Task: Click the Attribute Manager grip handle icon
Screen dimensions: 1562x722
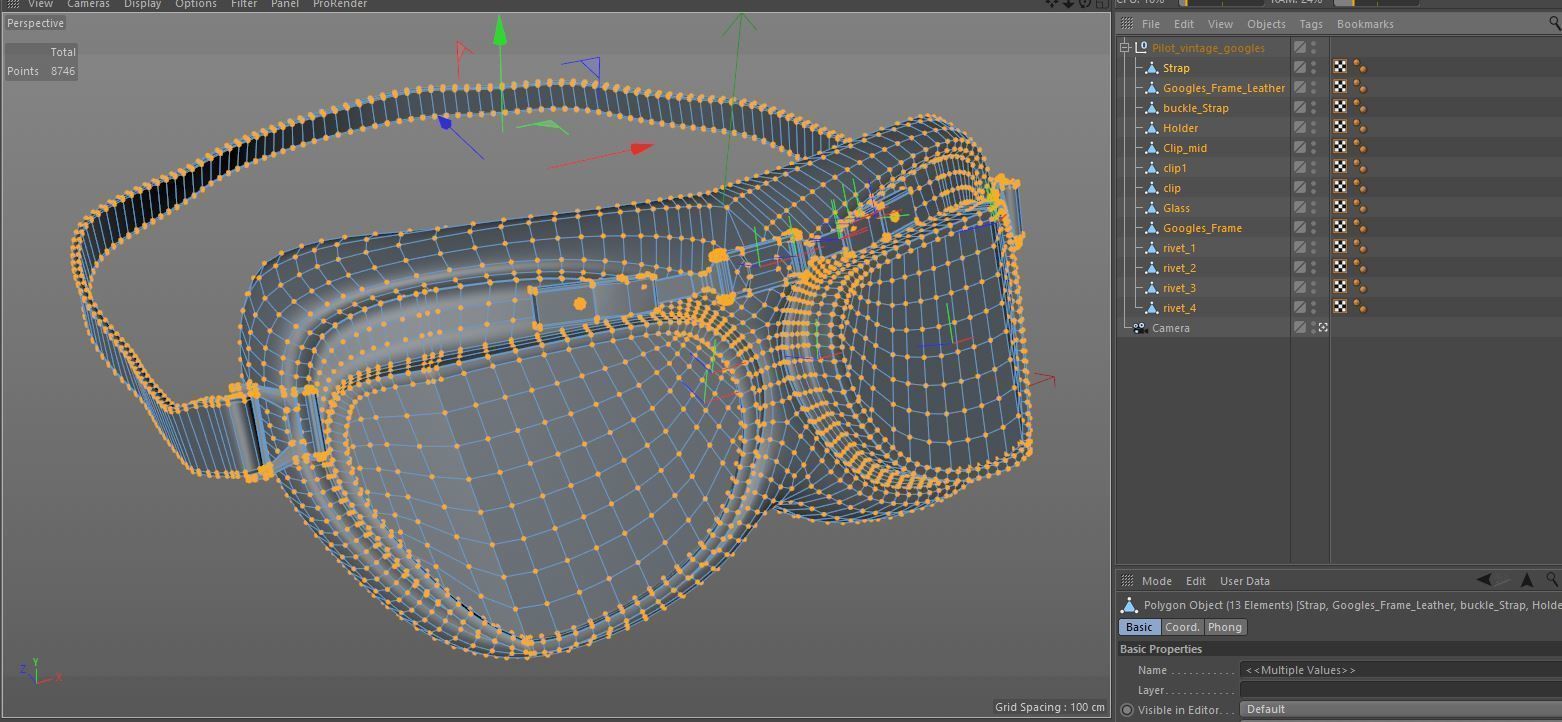Action: tap(1127, 581)
